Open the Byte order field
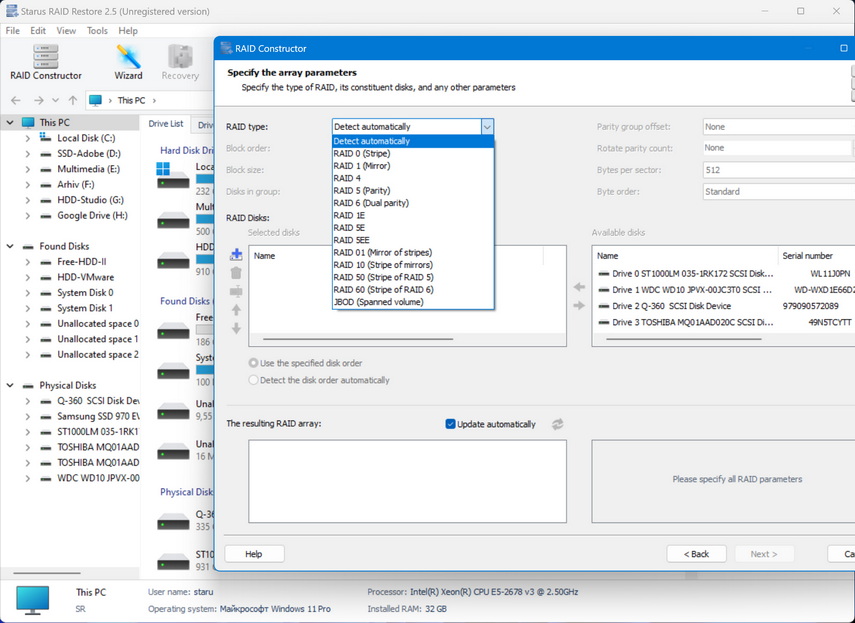Viewport: 855px width, 623px height. coord(779,192)
